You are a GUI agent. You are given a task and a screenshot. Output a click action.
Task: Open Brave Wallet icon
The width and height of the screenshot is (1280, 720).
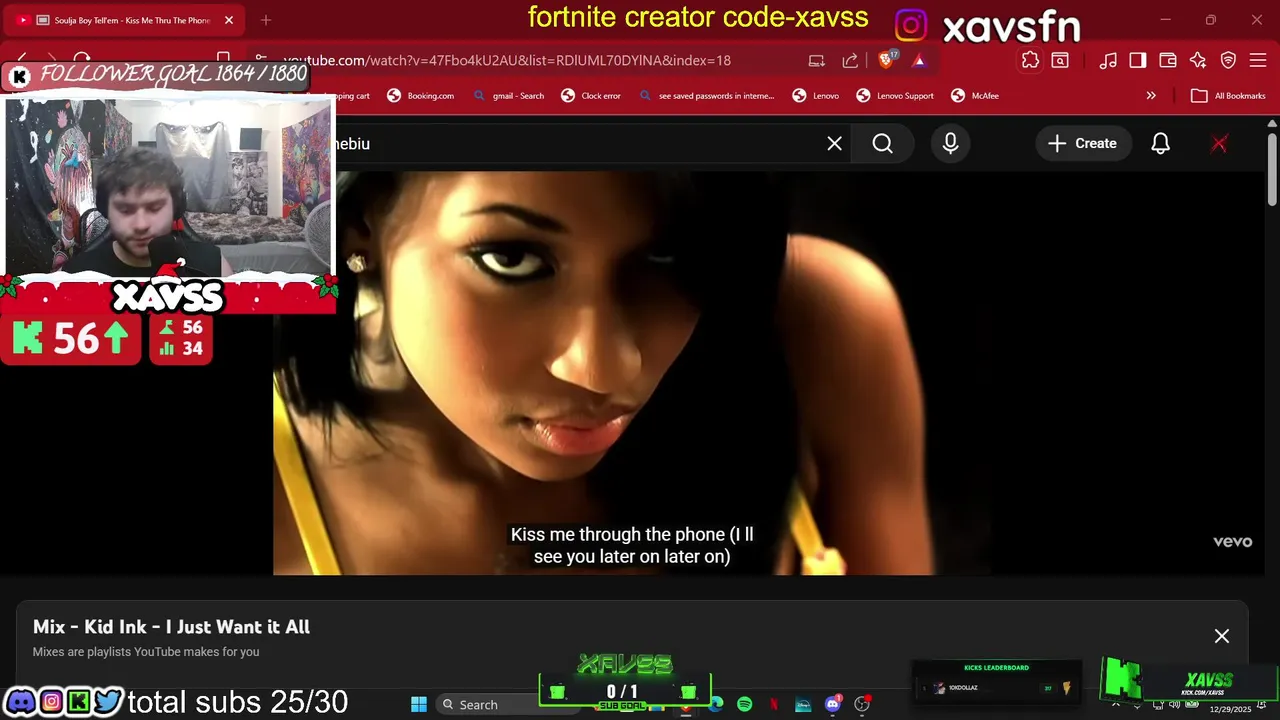point(1168,60)
